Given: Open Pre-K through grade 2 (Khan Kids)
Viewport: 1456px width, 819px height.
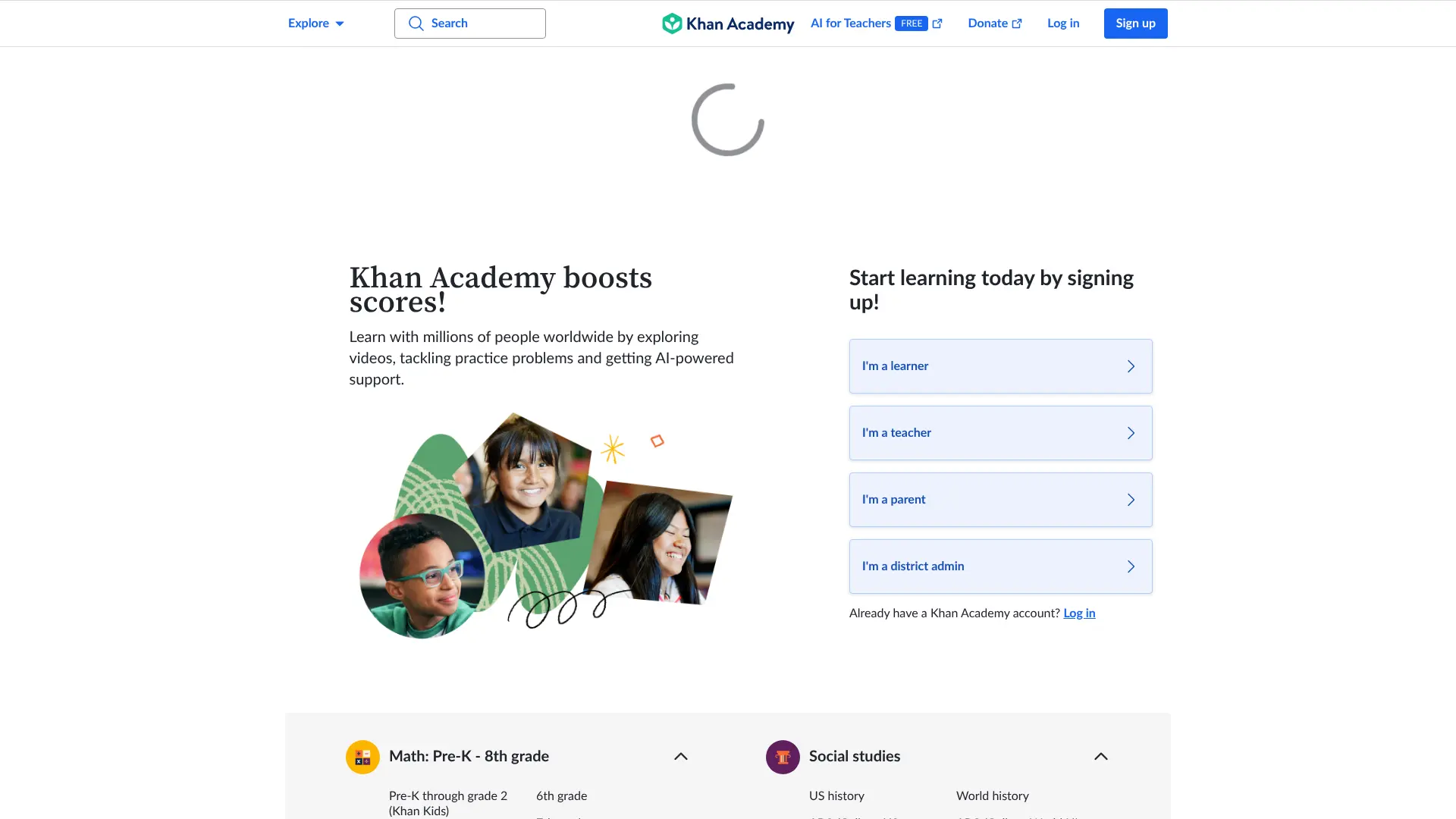Looking at the screenshot, I should pyautogui.click(x=448, y=803).
